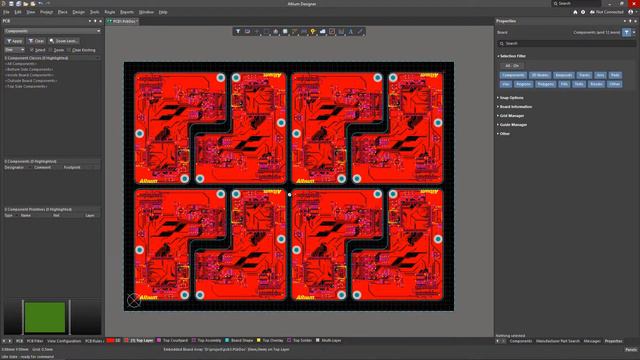The width and height of the screenshot is (640, 360).
Task: Click the Place Line icon in active bar
Action: [x=360, y=31]
